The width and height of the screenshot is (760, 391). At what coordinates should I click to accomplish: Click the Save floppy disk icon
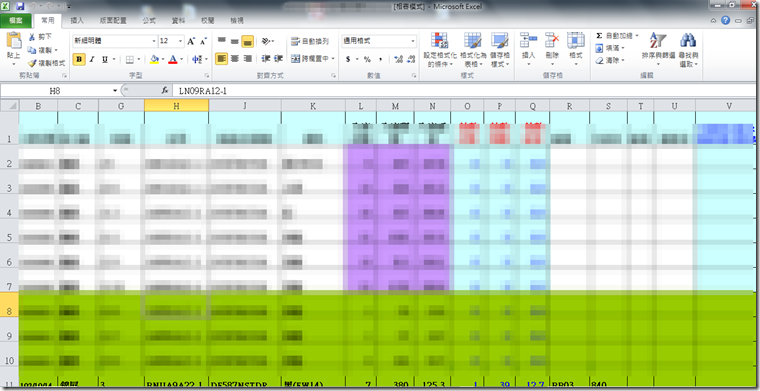[x=20, y=6]
